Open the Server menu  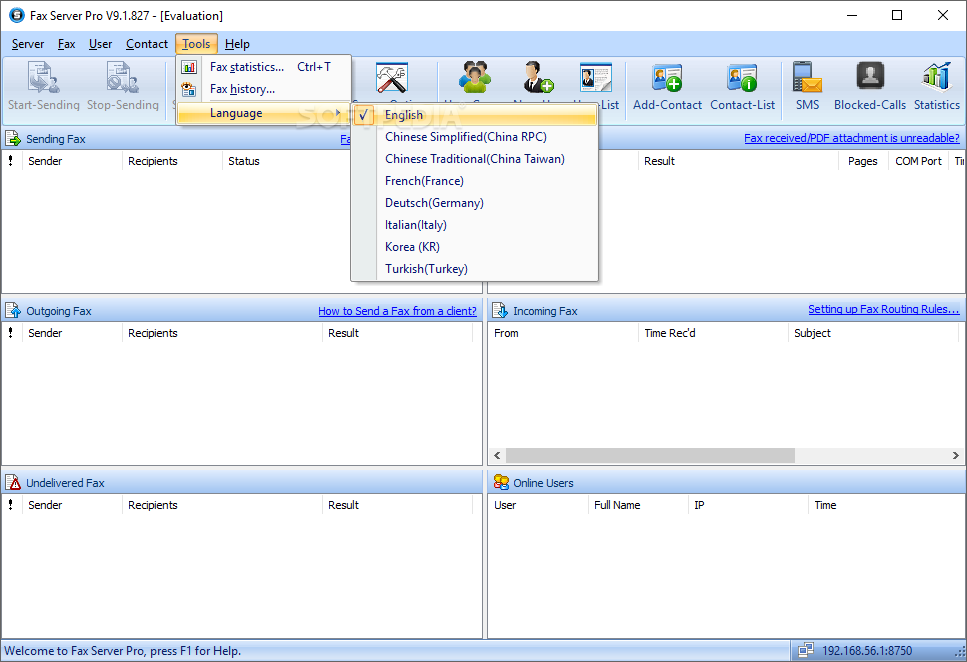tap(28, 44)
